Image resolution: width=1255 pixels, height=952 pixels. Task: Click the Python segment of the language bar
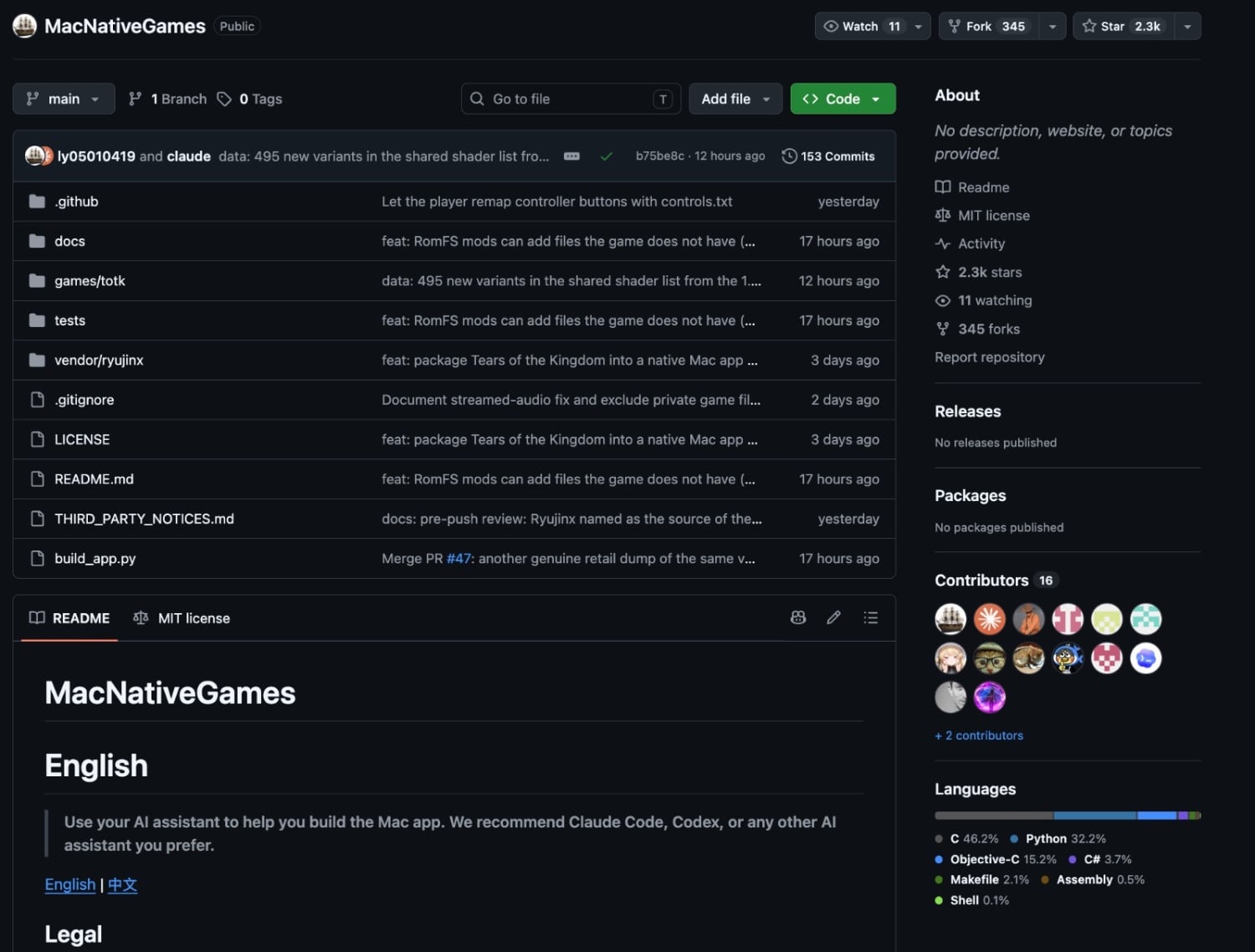click(x=1095, y=815)
